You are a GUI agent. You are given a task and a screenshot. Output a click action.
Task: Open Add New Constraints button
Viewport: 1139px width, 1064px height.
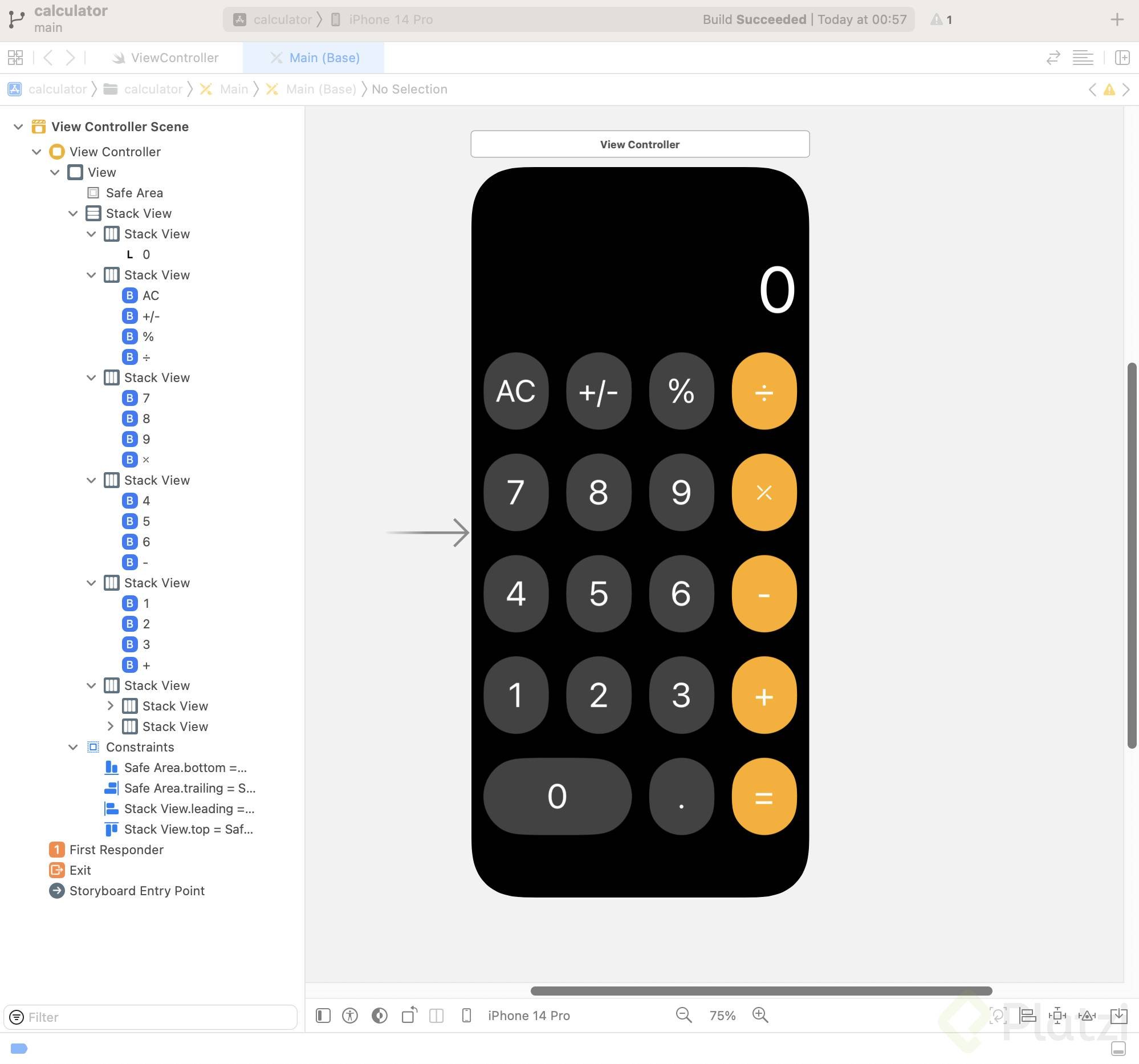[x=1057, y=1016]
